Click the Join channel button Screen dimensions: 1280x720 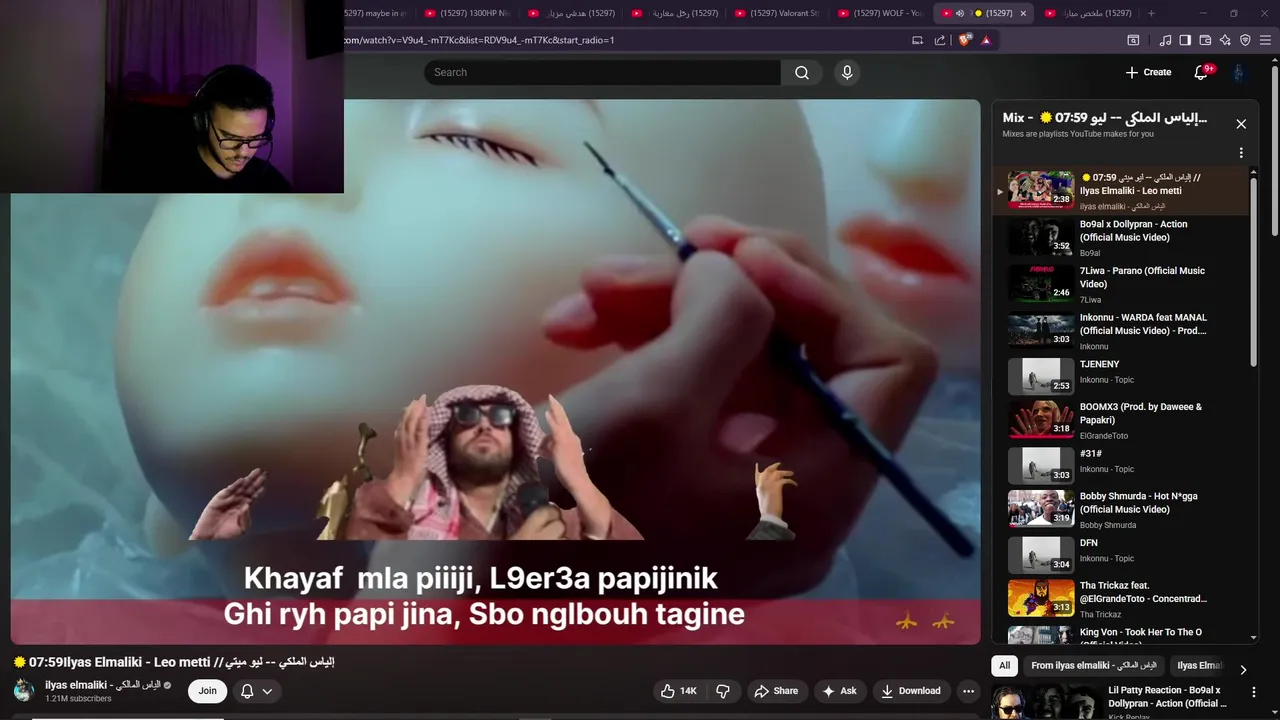[x=207, y=691]
